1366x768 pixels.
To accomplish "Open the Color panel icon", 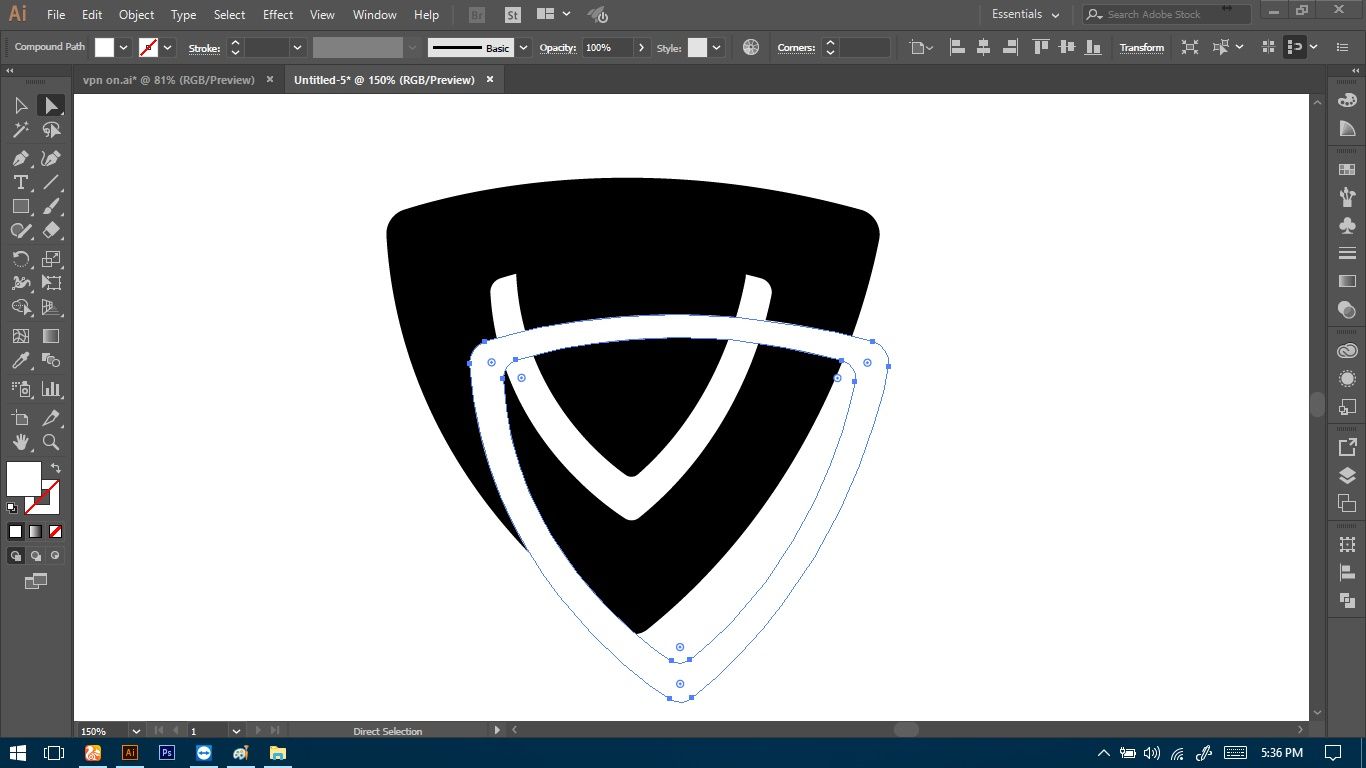I will coord(1347,100).
